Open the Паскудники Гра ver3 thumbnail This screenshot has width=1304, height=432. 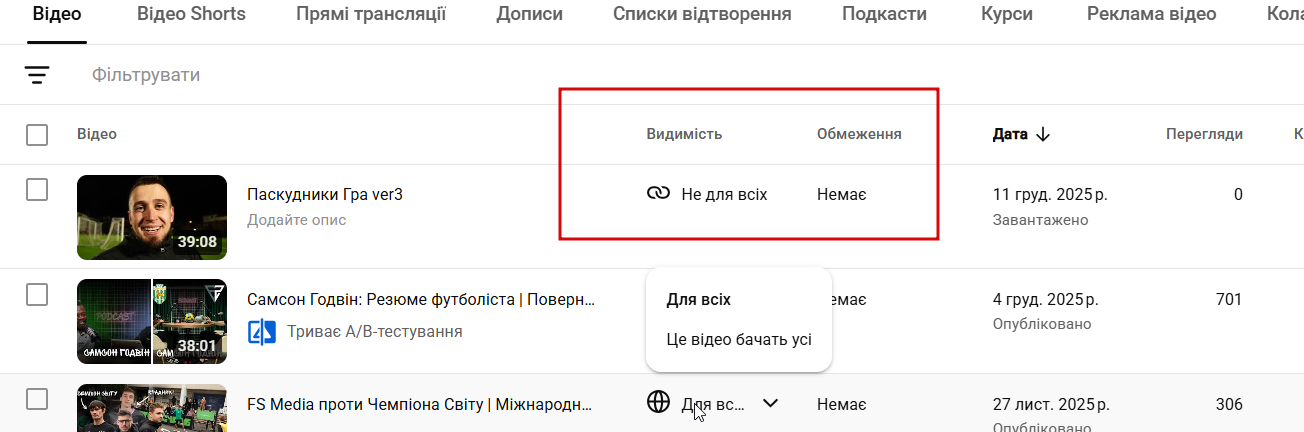(x=152, y=217)
